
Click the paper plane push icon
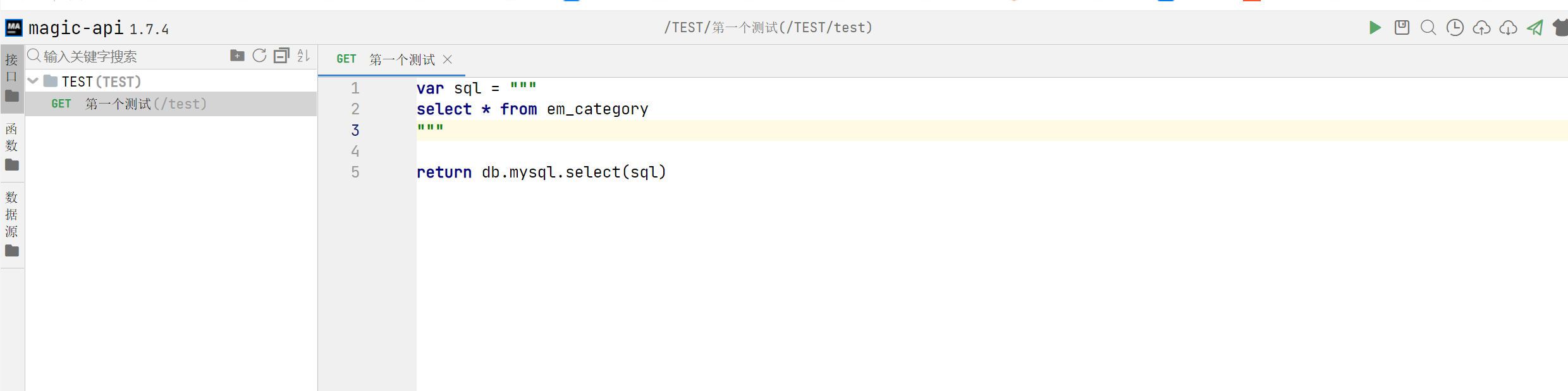pos(1535,28)
